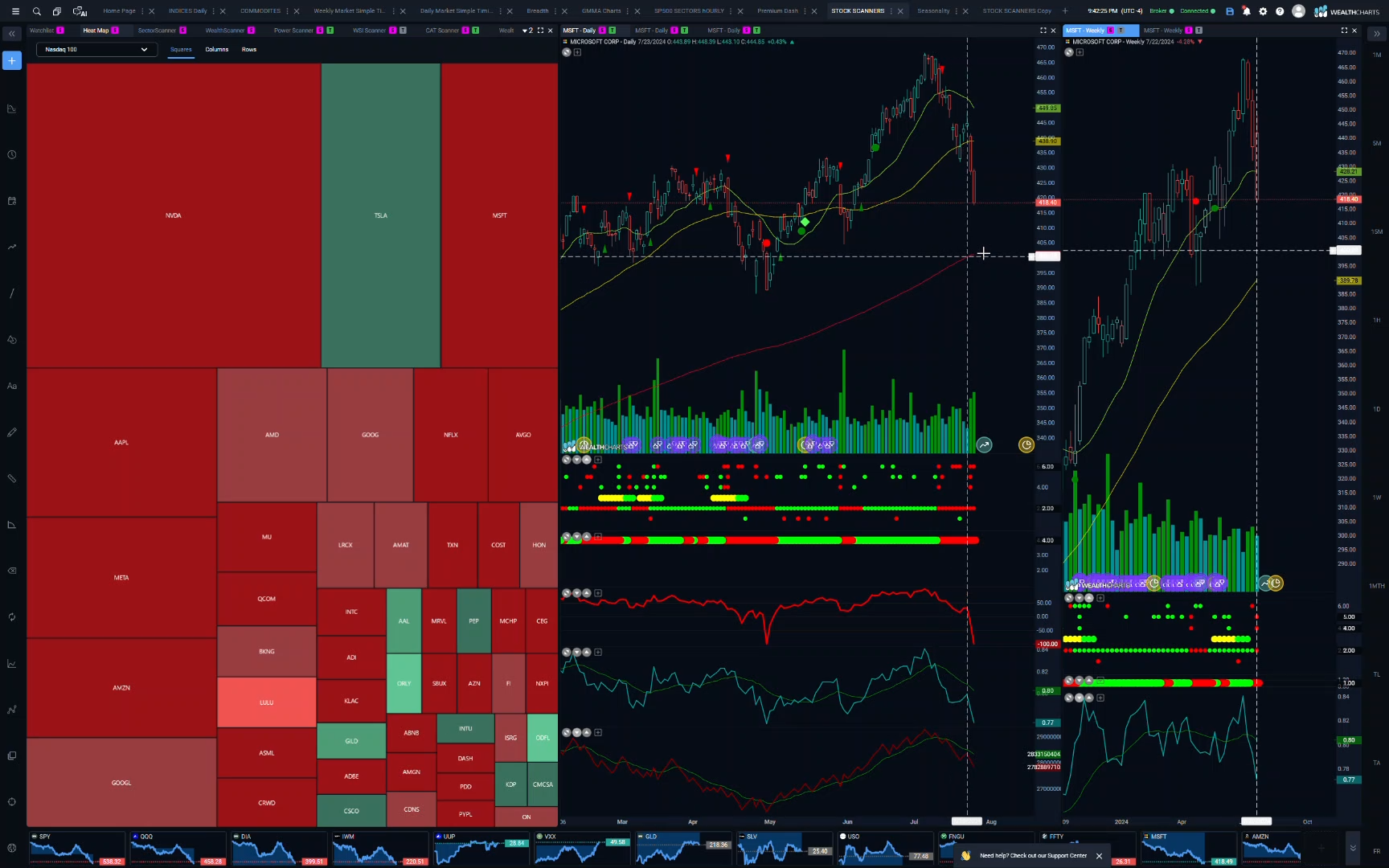This screenshot has width=1389, height=868.
Task: Toggle S badge on WealthScanner tab
Action: [251, 31]
